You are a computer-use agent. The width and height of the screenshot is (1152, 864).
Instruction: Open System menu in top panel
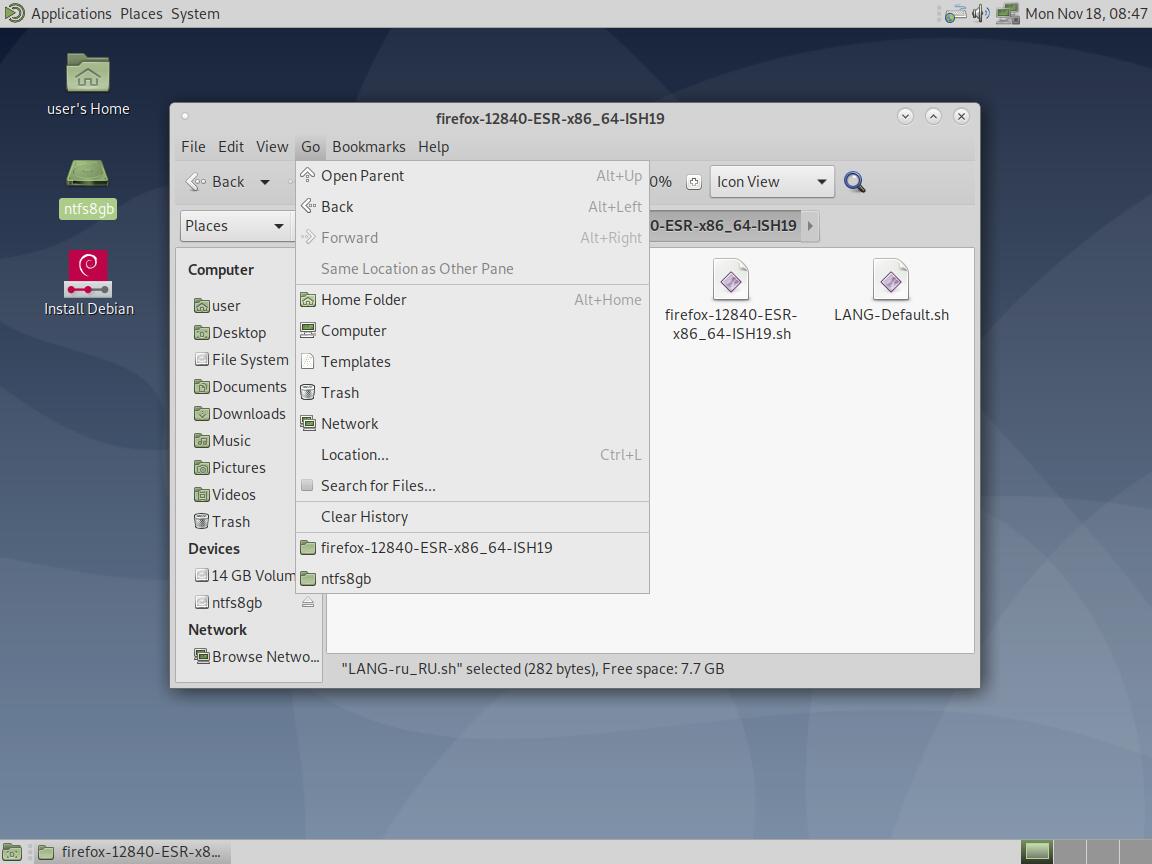195,13
